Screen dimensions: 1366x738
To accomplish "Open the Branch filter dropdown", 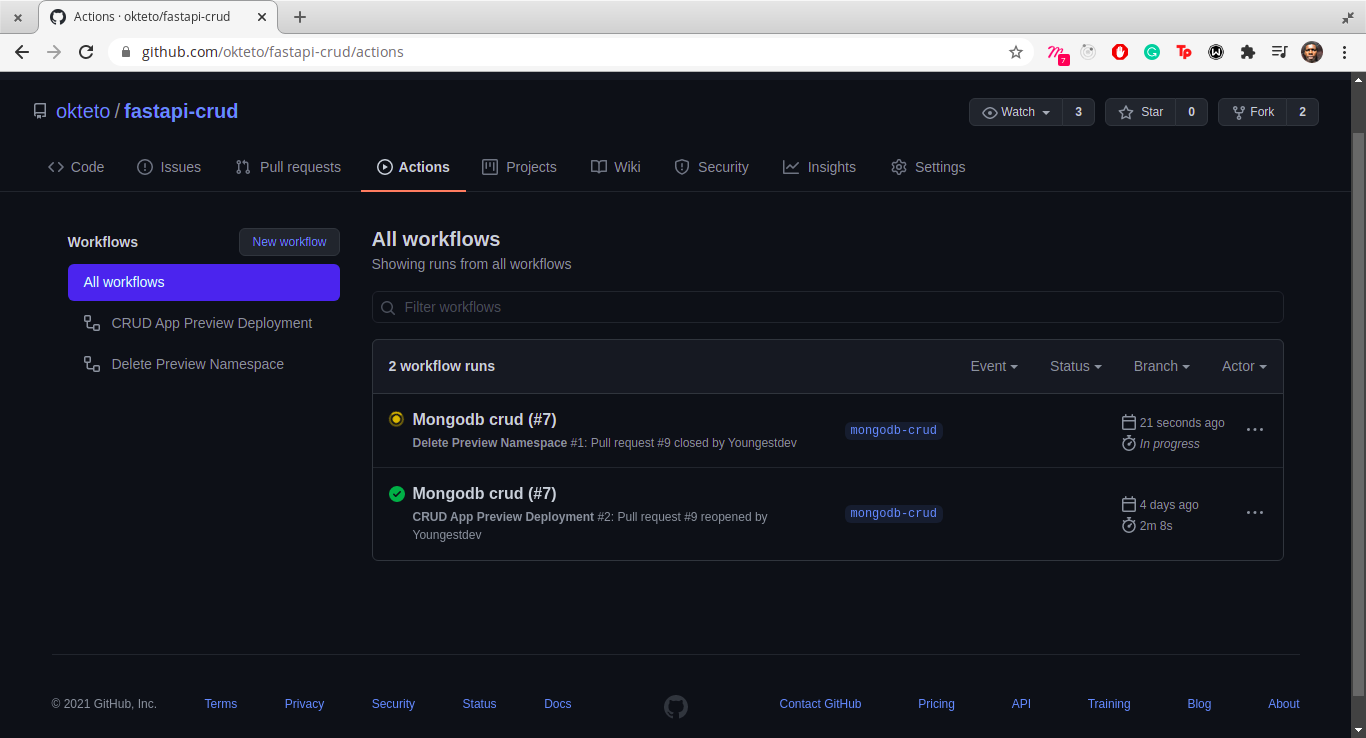I will click(1162, 366).
